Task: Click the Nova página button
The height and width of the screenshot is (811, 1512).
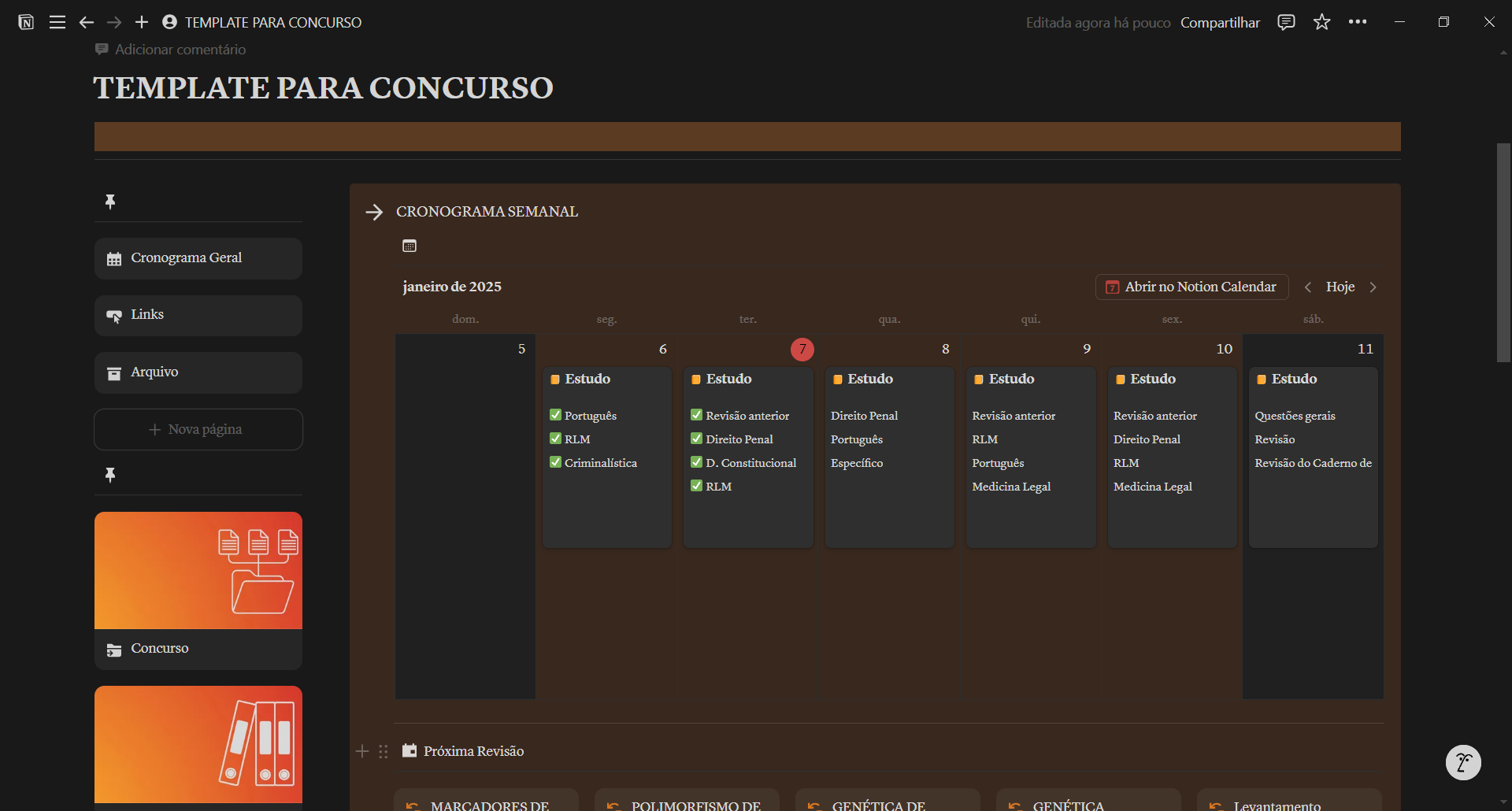Action: (x=198, y=429)
